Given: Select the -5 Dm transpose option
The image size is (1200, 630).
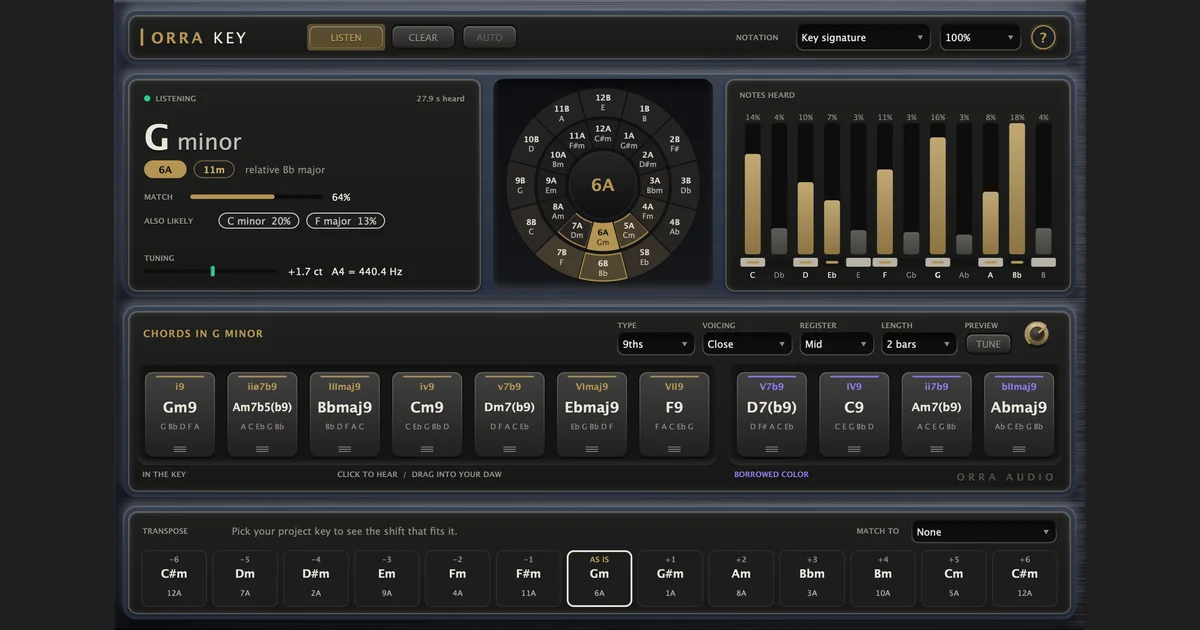Looking at the screenshot, I should [x=245, y=578].
